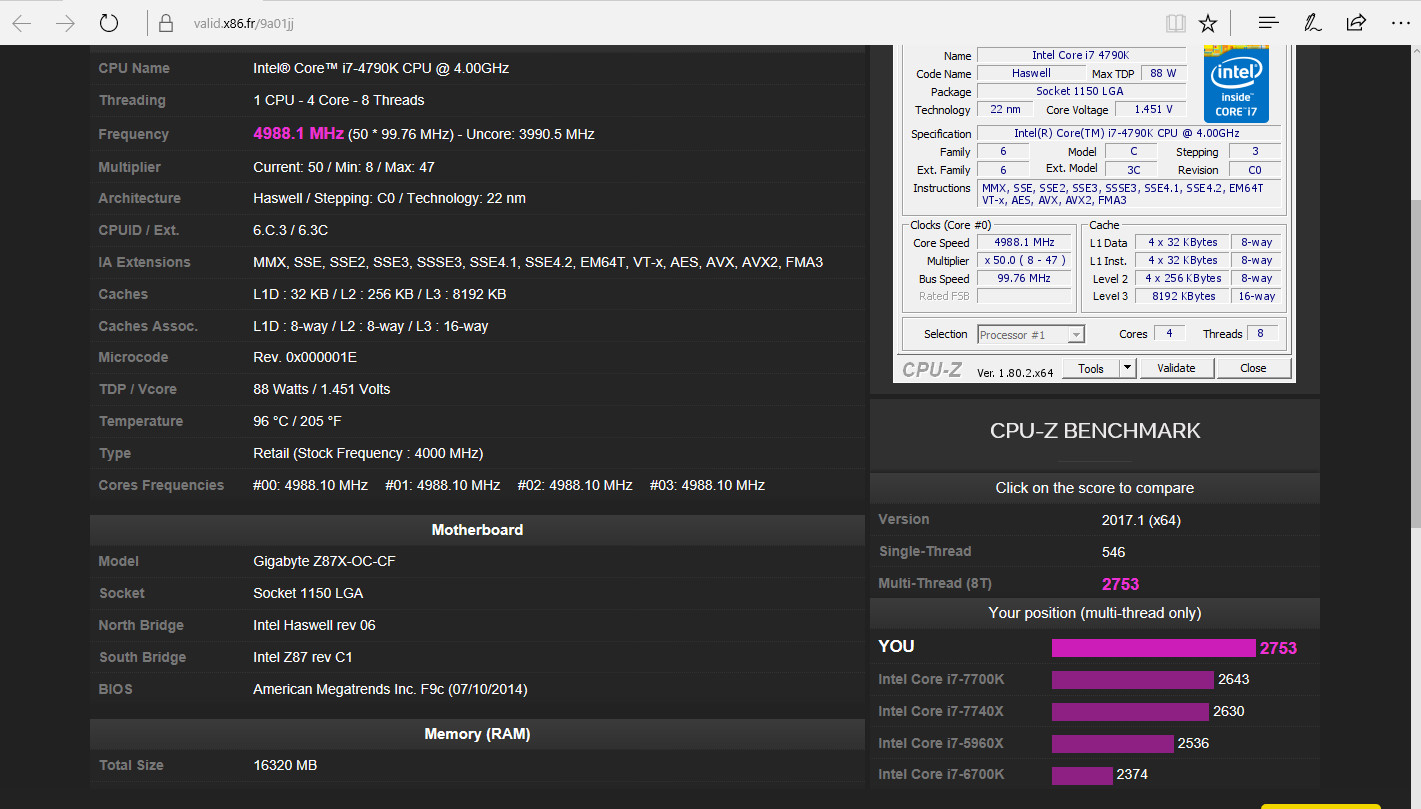Click "Your position (multi-thread only)" header
This screenshot has height=809, width=1421.
(x=1095, y=613)
